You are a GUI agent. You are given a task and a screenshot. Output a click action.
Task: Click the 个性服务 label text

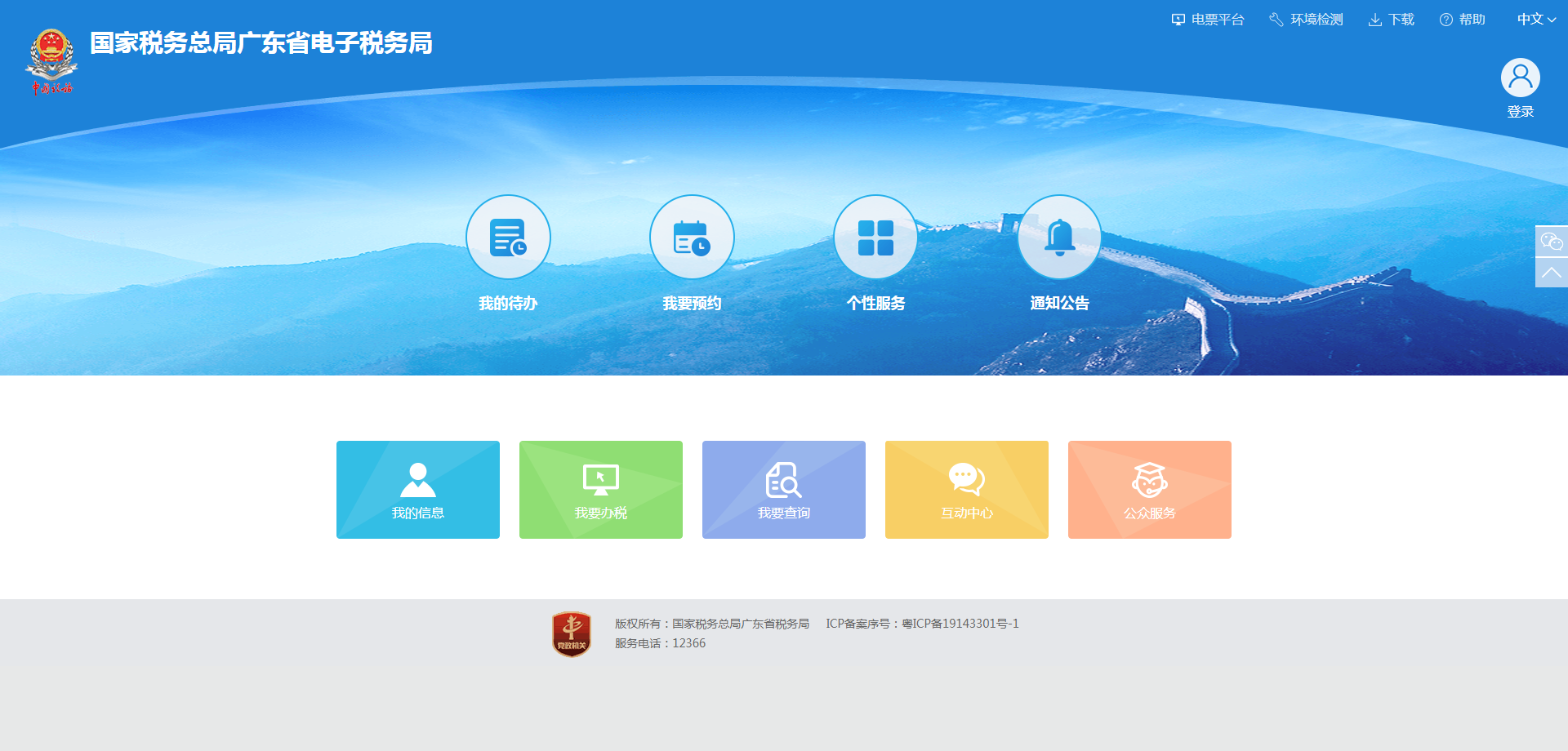point(875,304)
